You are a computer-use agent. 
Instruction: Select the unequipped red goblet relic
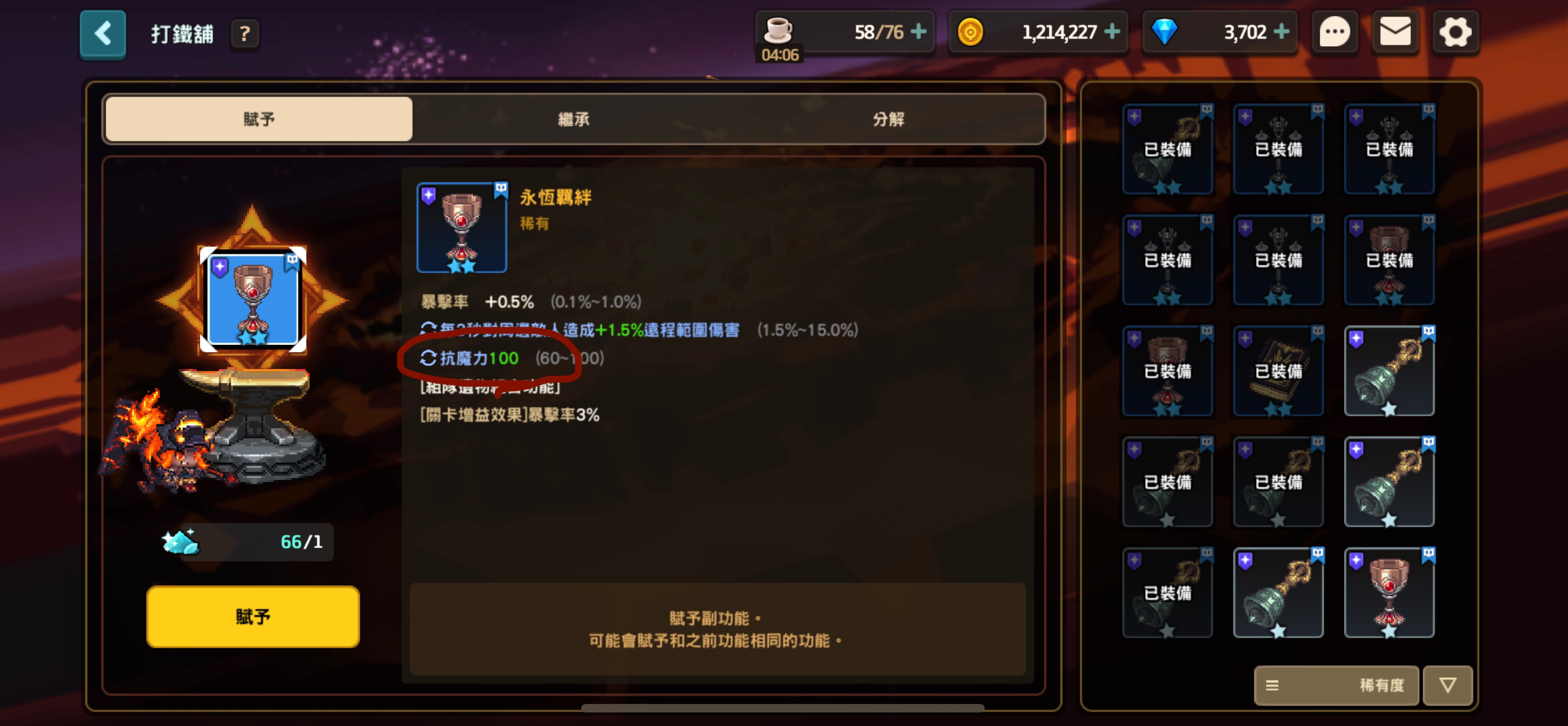(x=1389, y=593)
